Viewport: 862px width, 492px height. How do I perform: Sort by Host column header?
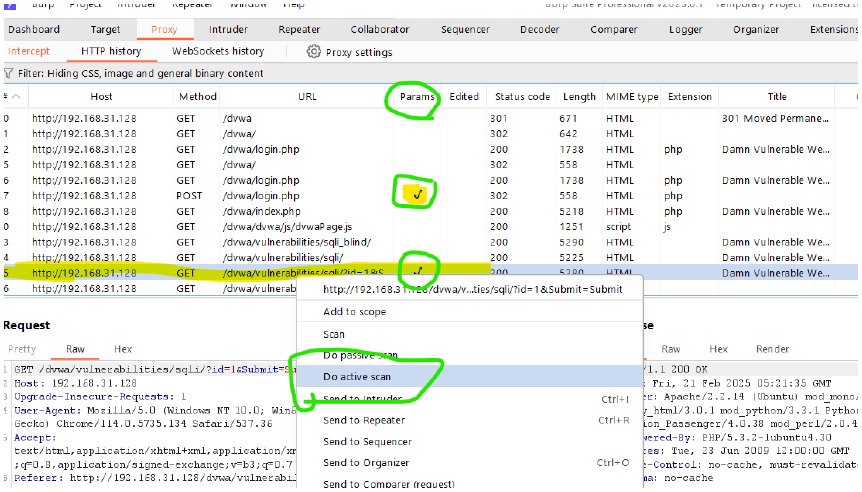click(x=101, y=97)
